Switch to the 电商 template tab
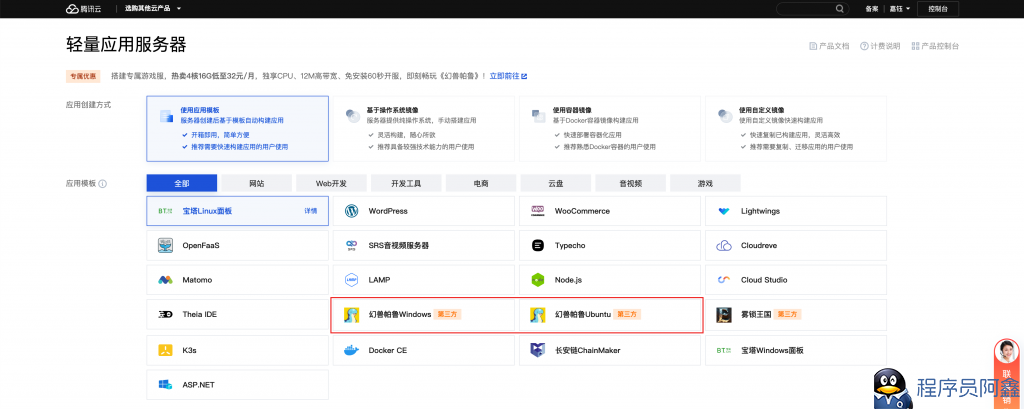Viewport: 1024px width, 409px height. coord(481,183)
